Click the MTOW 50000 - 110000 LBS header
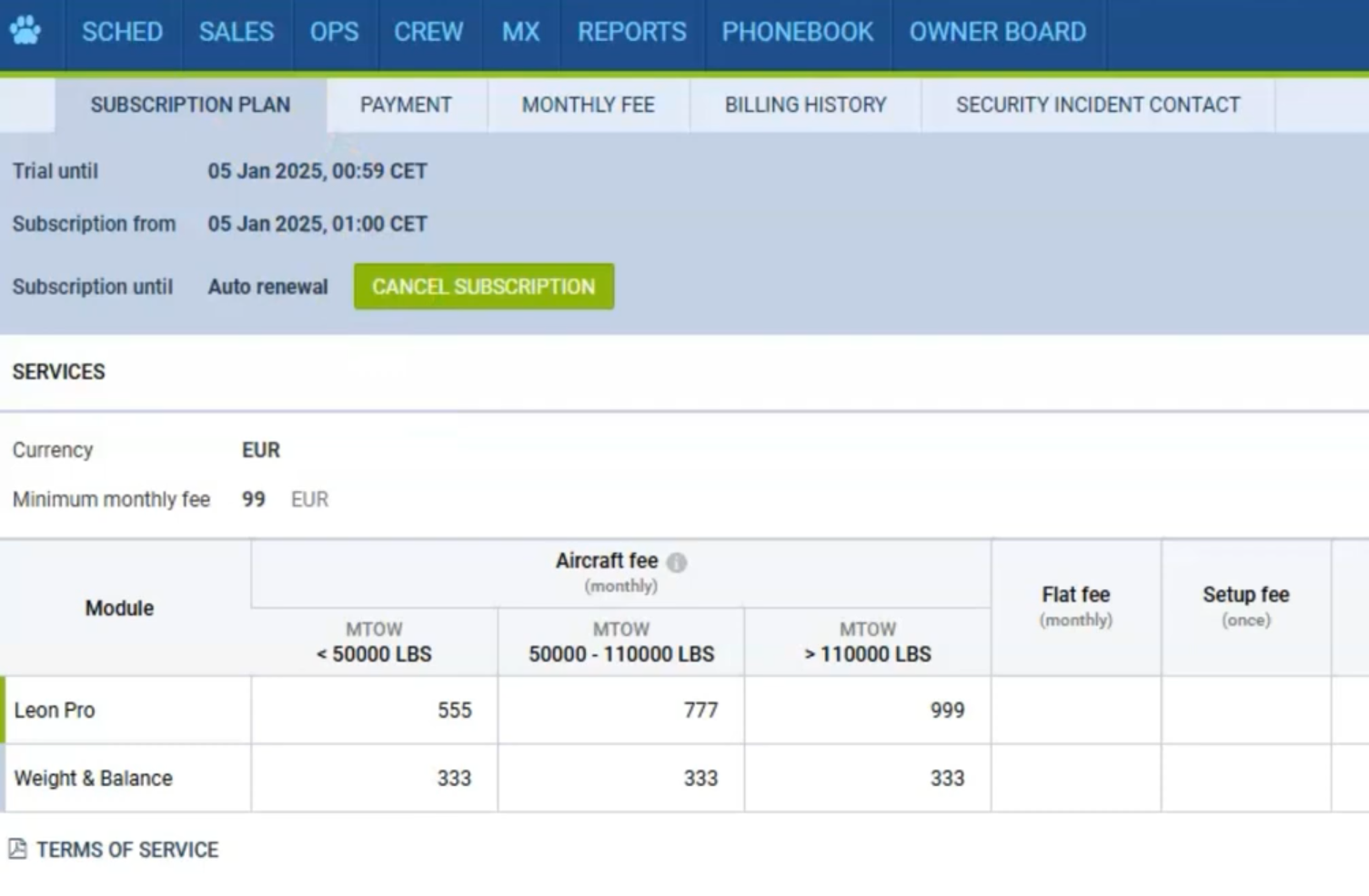The width and height of the screenshot is (1369, 896). (x=621, y=642)
